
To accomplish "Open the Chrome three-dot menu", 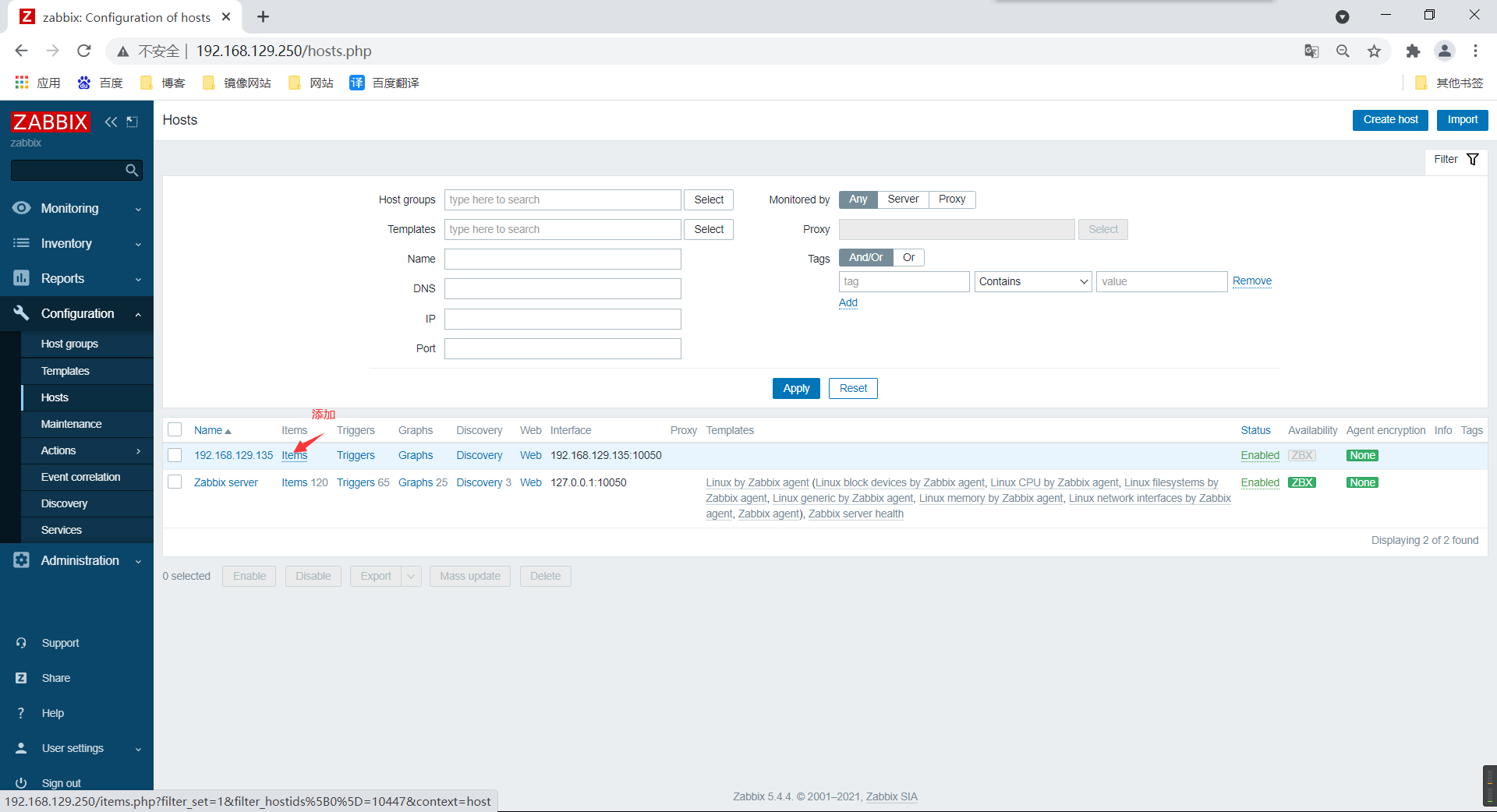I will coord(1475,51).
